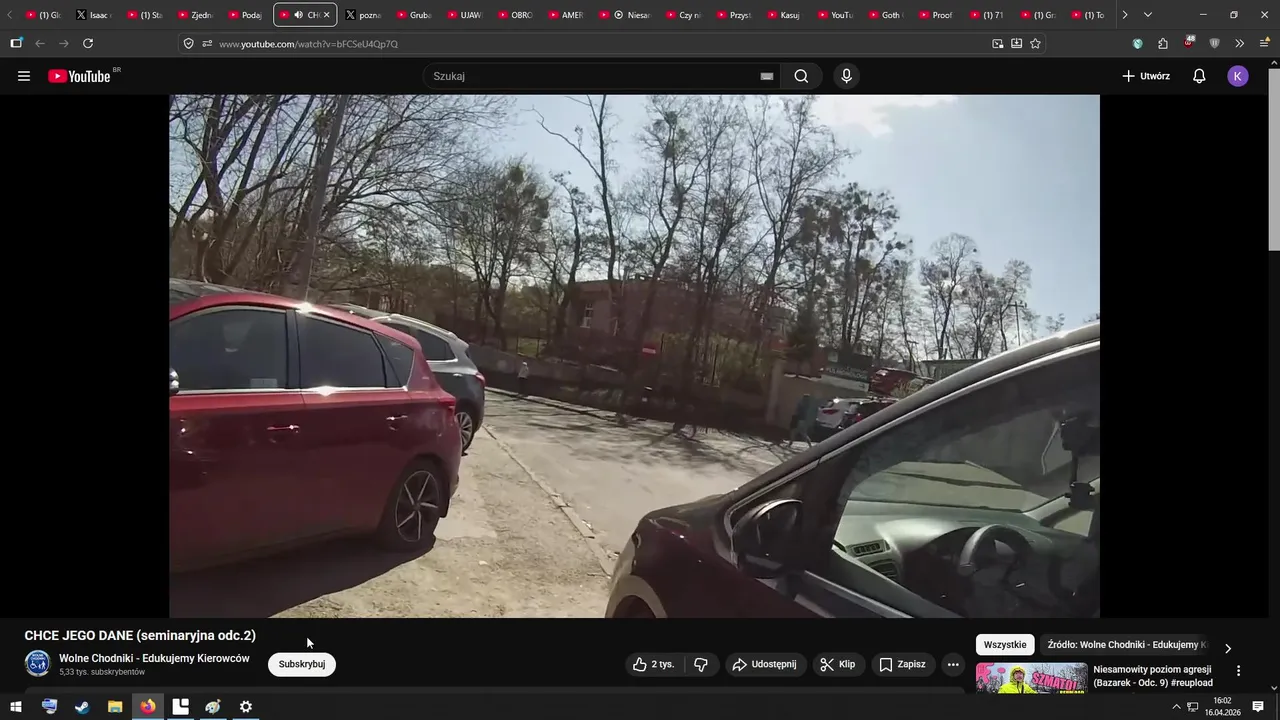
Task: Go forward with browser forward arrow
Action: click(64, 43)
